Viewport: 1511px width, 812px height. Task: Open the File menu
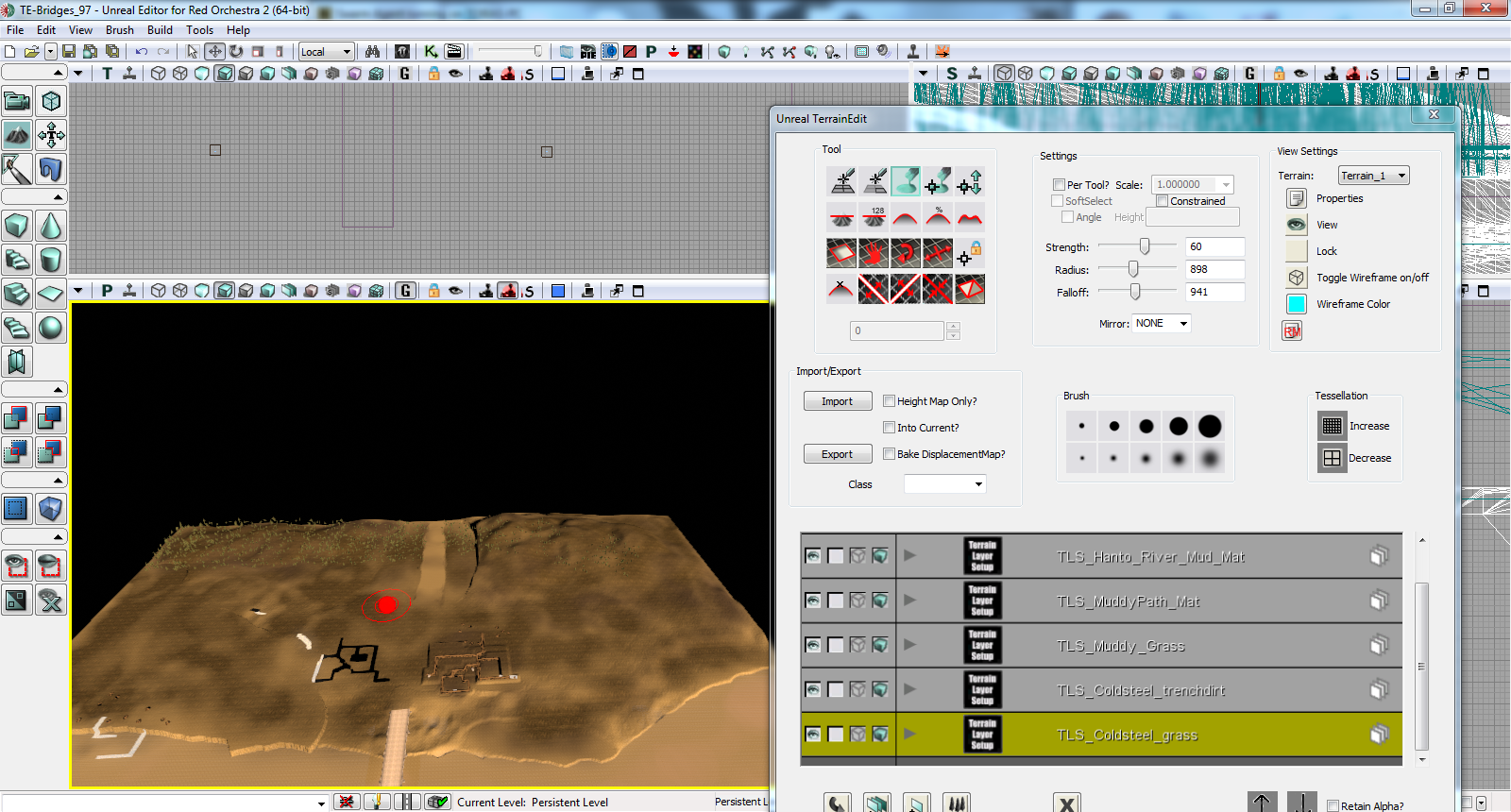click(x=15, y=30)
